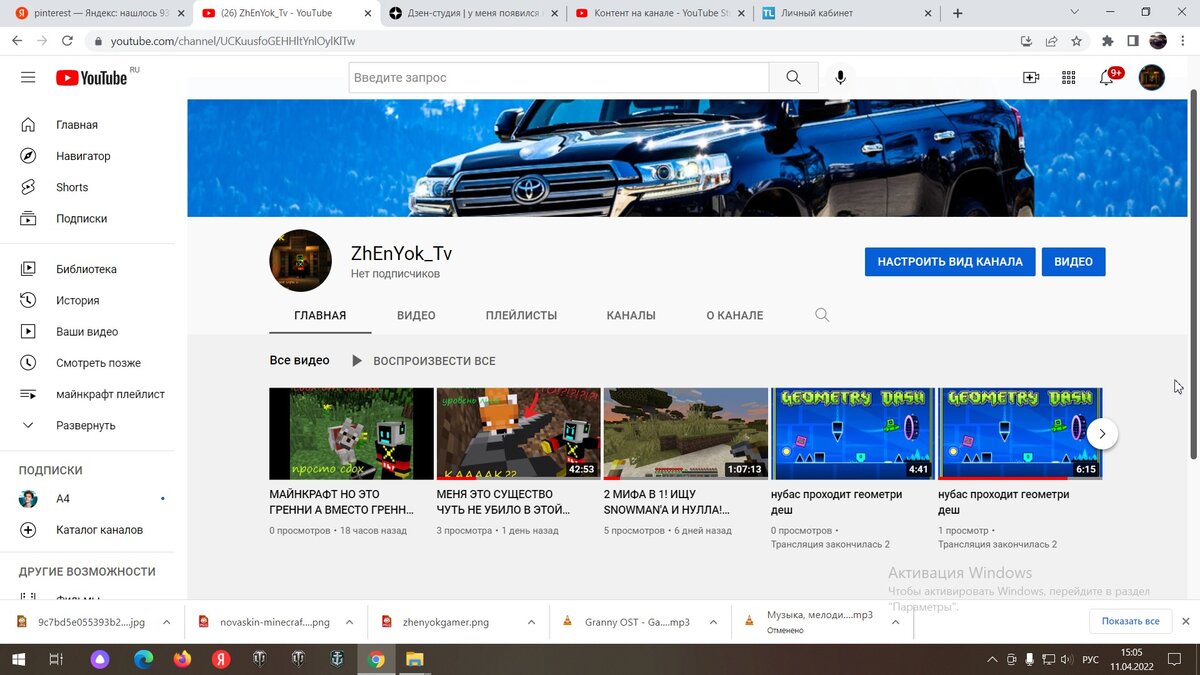Open Каталог каналов plus icon
Viewport: 1200px width, 675px height.
[28, 530]
